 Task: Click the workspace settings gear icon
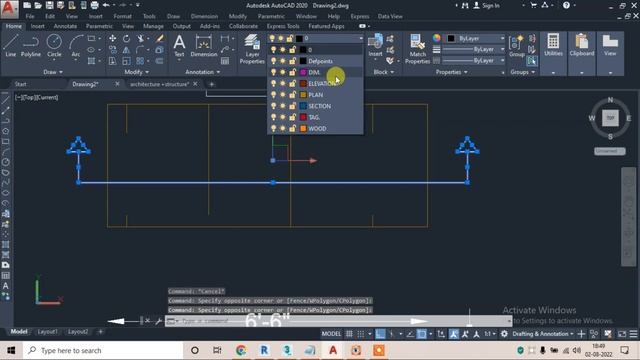click(504, 334)
